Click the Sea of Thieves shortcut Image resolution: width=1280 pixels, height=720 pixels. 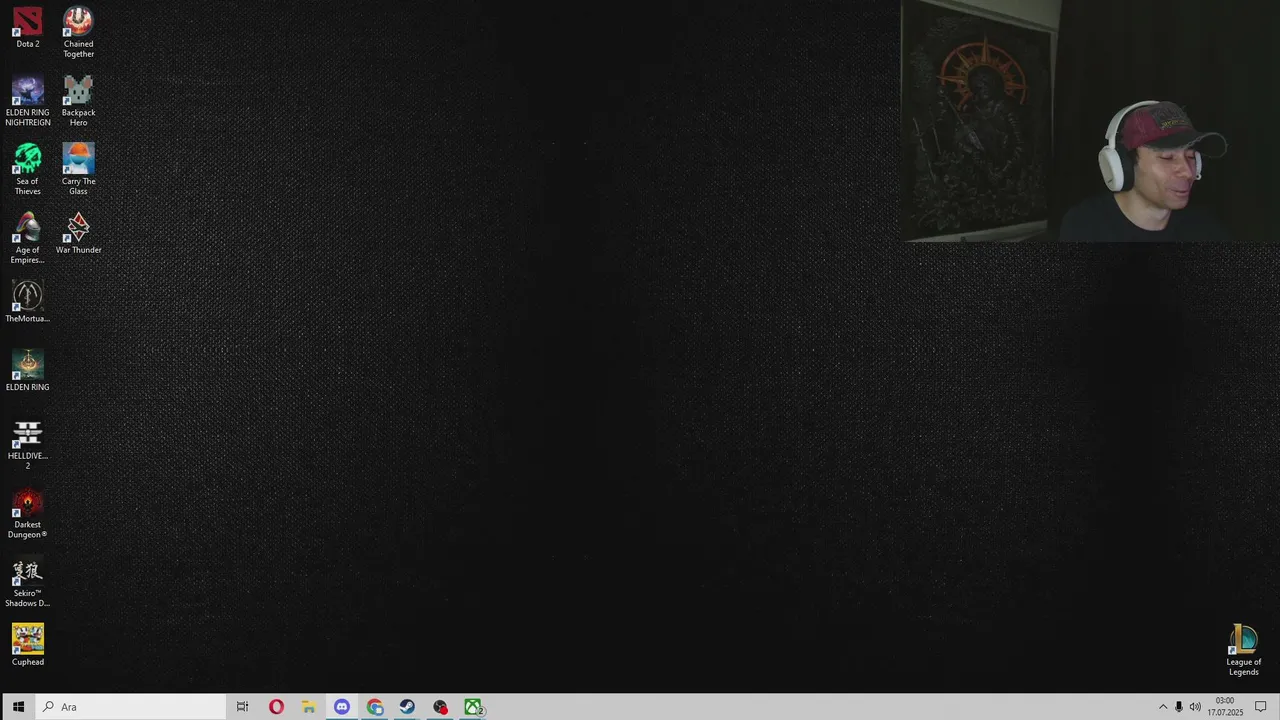[x=28, y=170]
